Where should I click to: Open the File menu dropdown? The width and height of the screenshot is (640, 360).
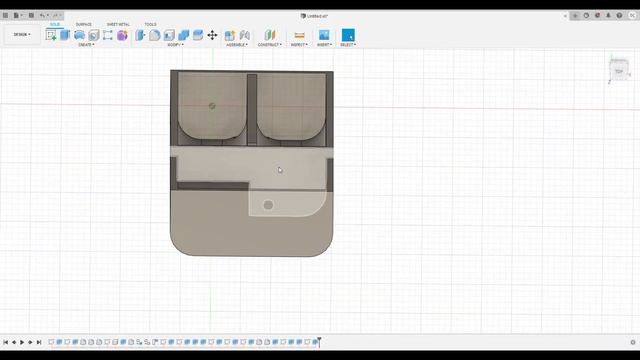pyautogui.click(x=18, y=16)
